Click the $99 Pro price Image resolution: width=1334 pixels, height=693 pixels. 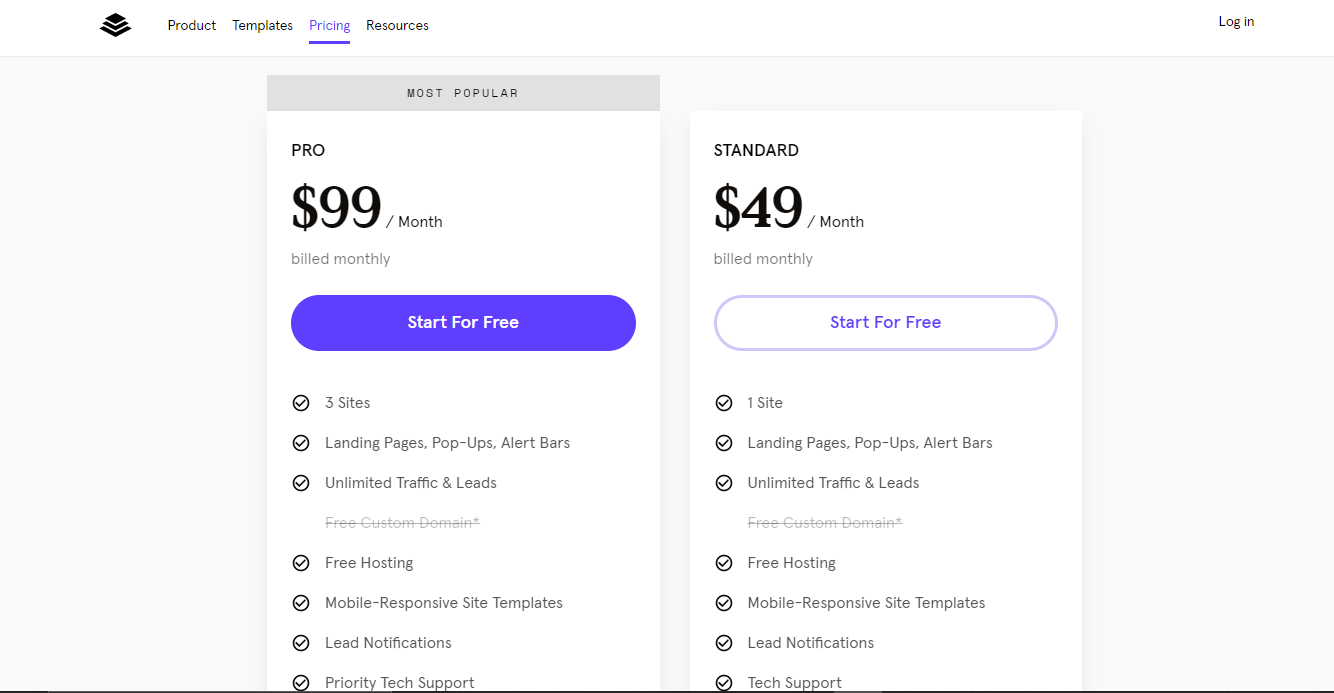(x=337, y=209)
